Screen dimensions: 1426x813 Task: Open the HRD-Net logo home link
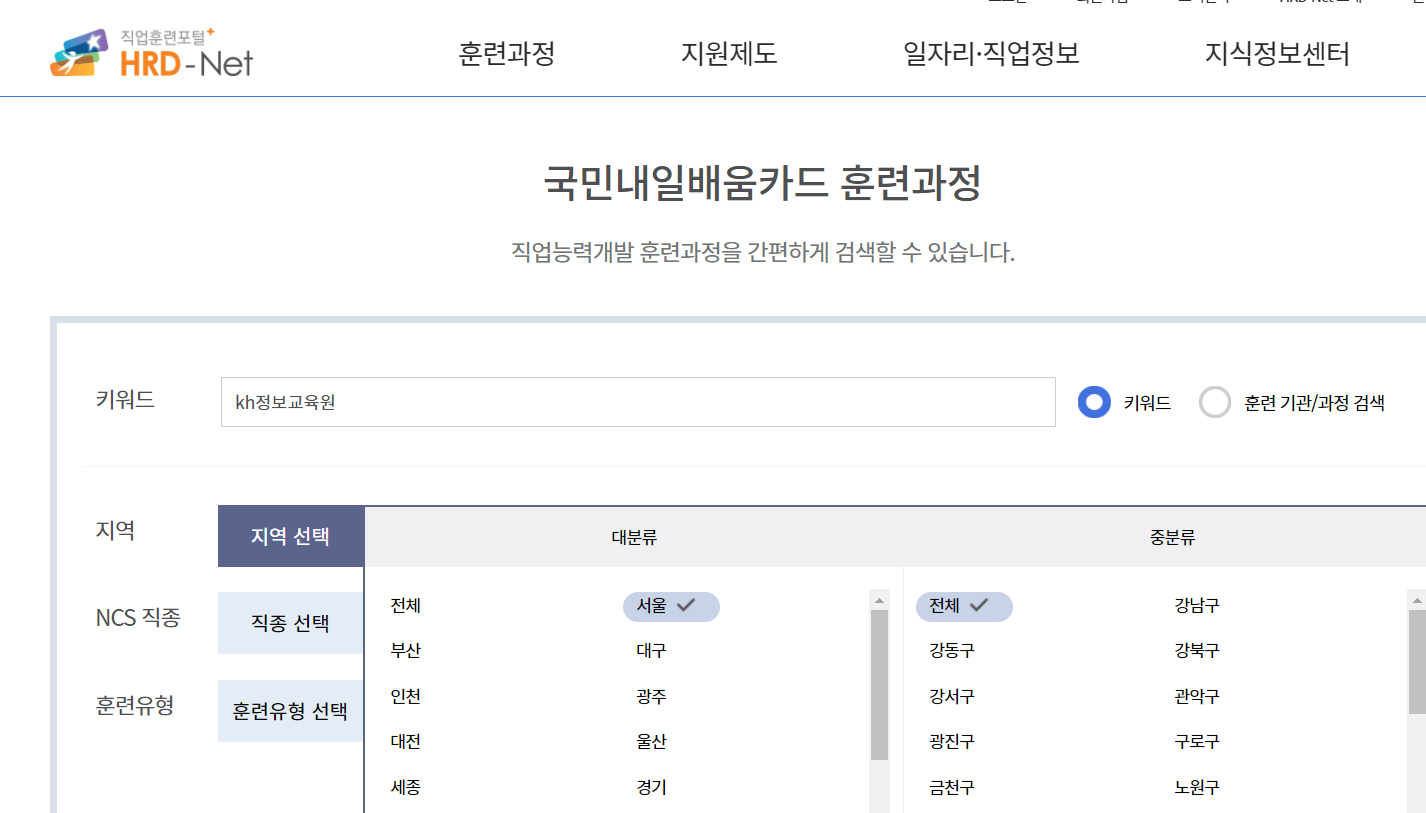pos(151,53)
